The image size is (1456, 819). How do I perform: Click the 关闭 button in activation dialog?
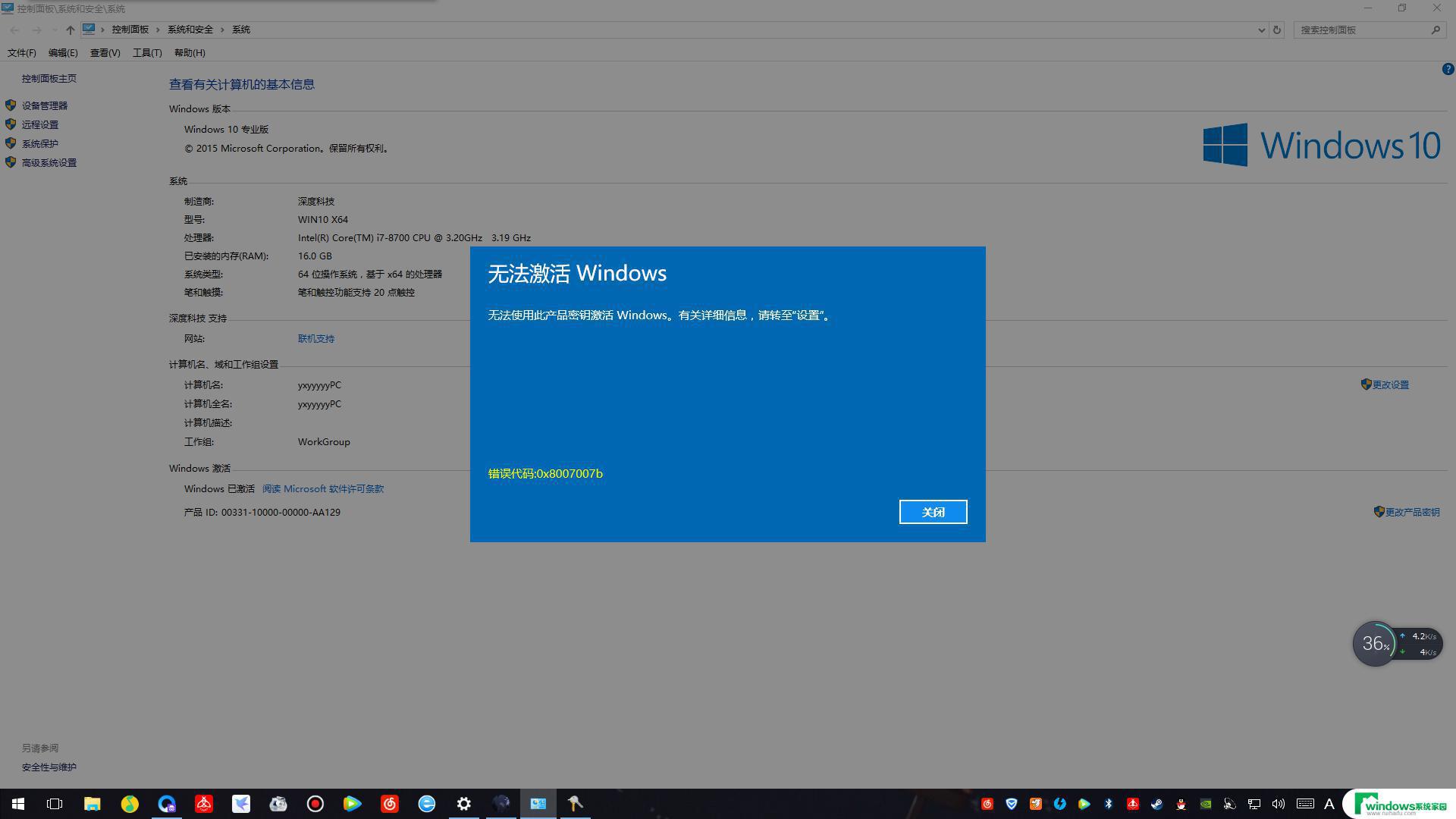click(933, 512)
